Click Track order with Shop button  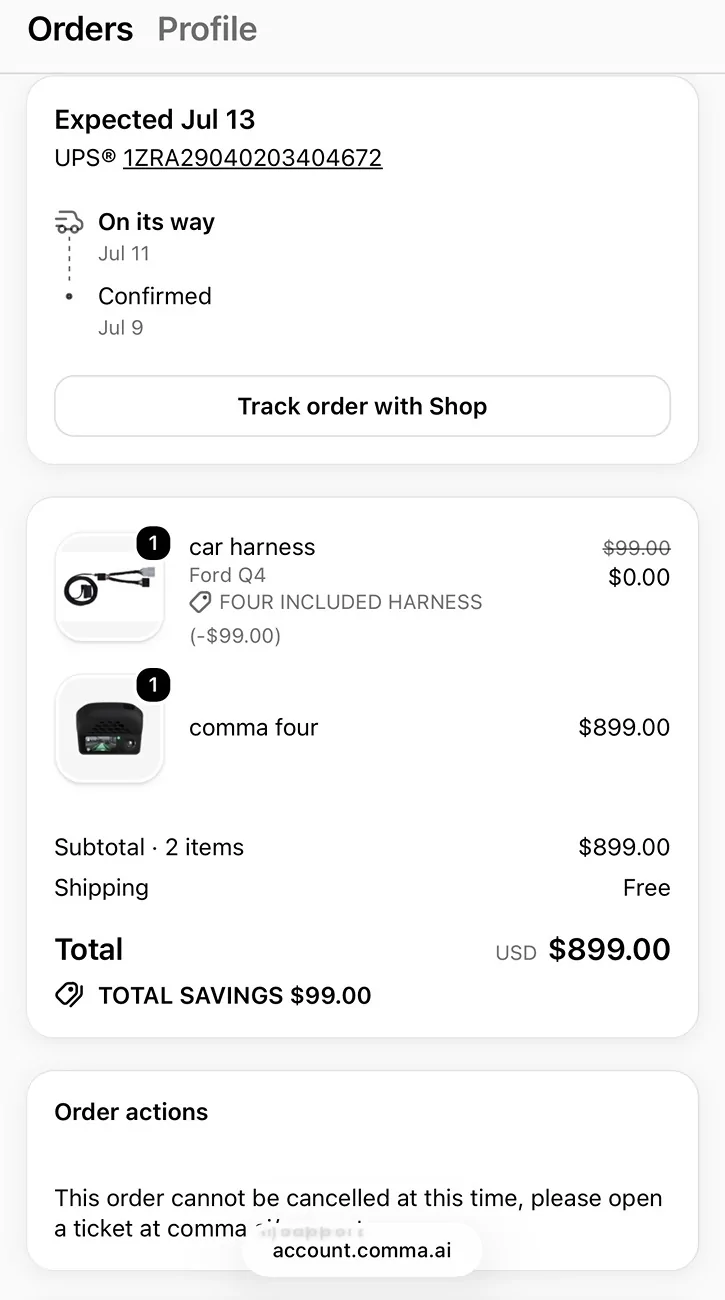click(362, 406)
